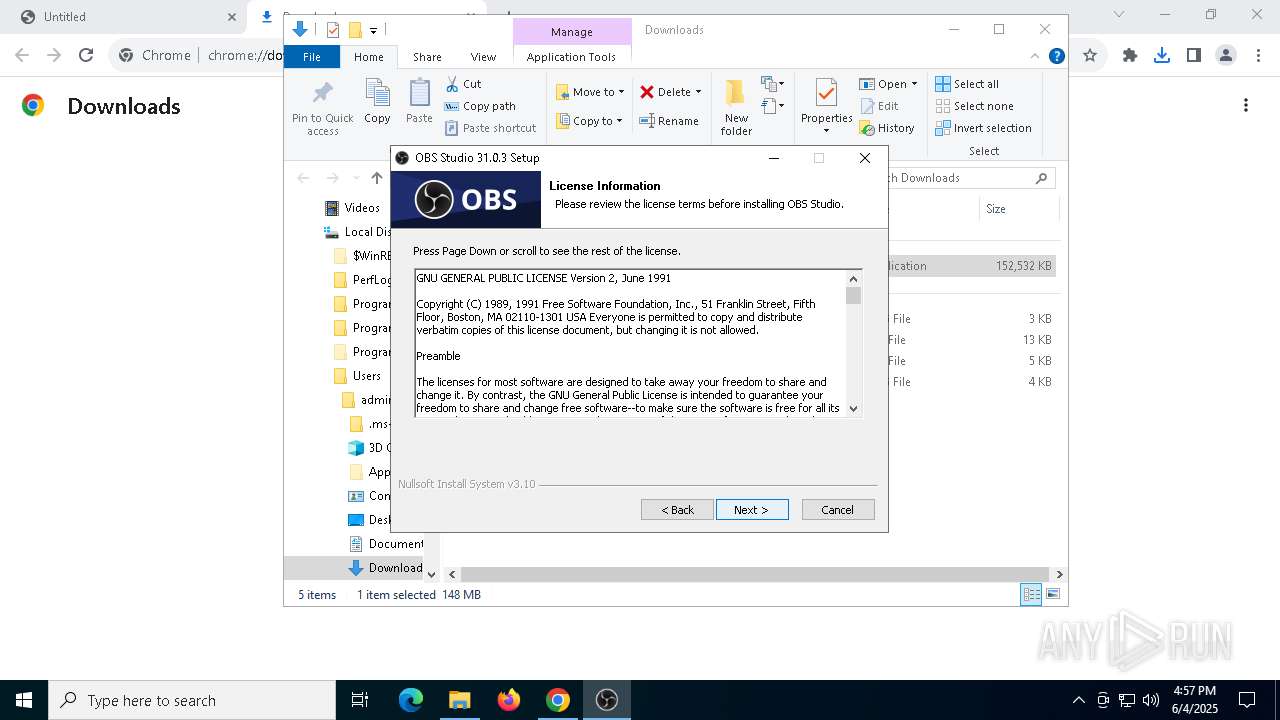Viewport: 1280px width, 720px height.
Task: Open Firefox from taskbar
Action: pos(509,700)
